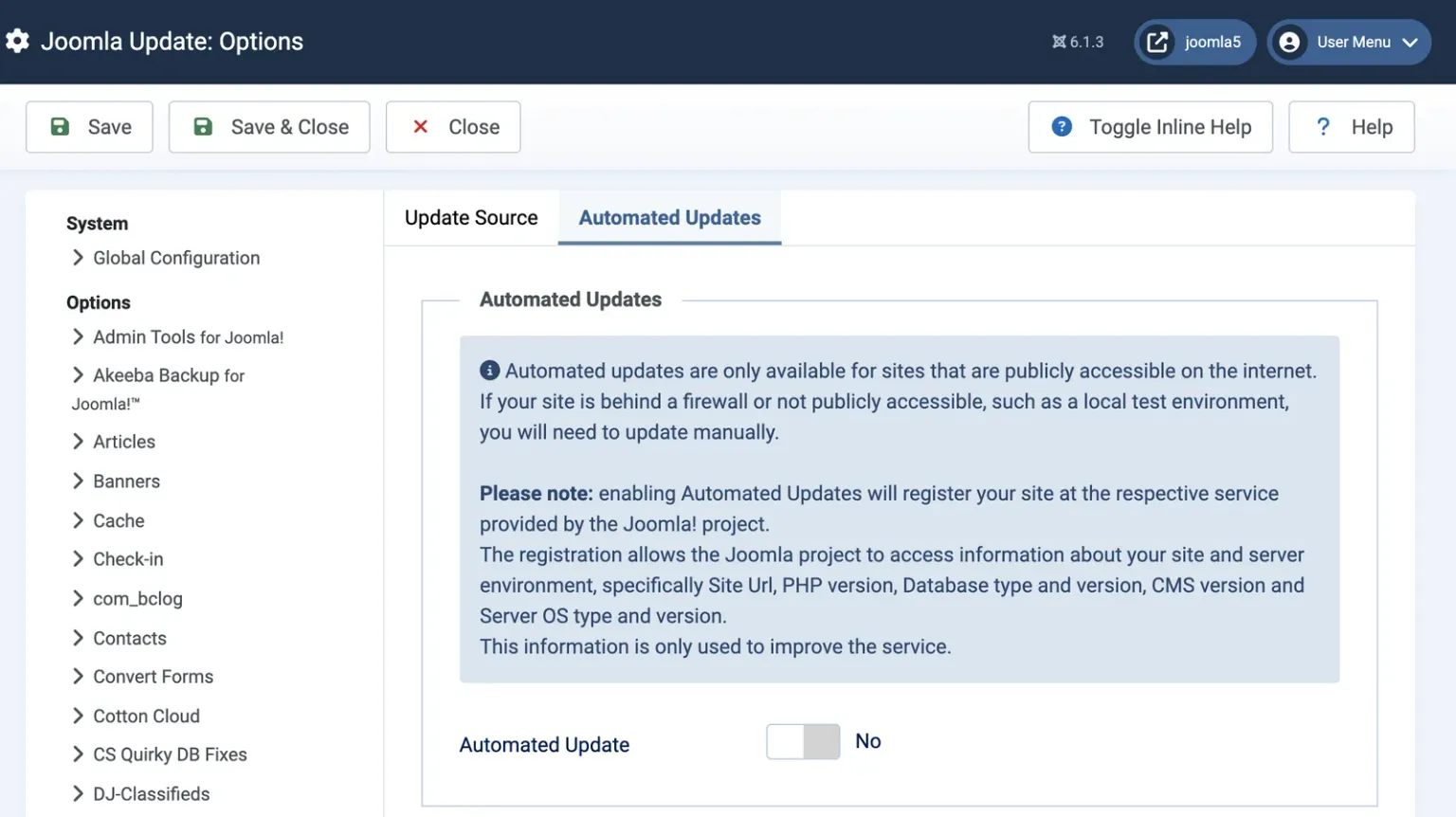
Task: Click chevron beside Admin Tools for Joomla!
Action: [78, 336]
